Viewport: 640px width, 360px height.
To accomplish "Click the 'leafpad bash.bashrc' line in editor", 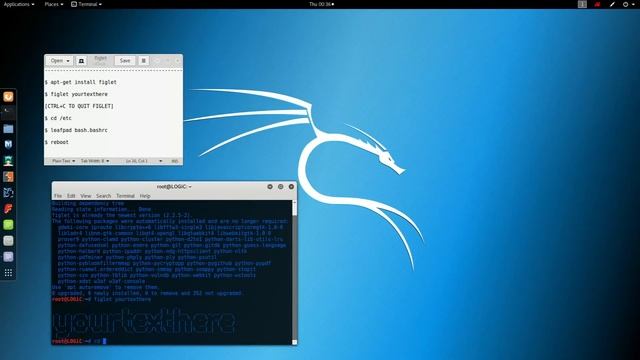I will point(76,130).
